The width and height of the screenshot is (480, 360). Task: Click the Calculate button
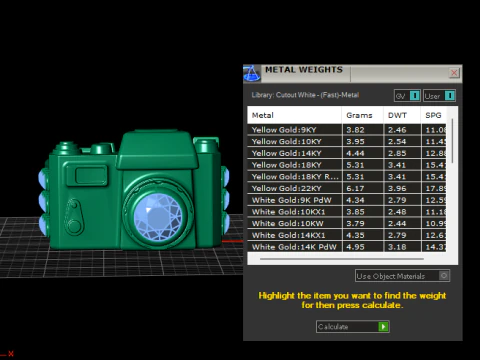353,326
